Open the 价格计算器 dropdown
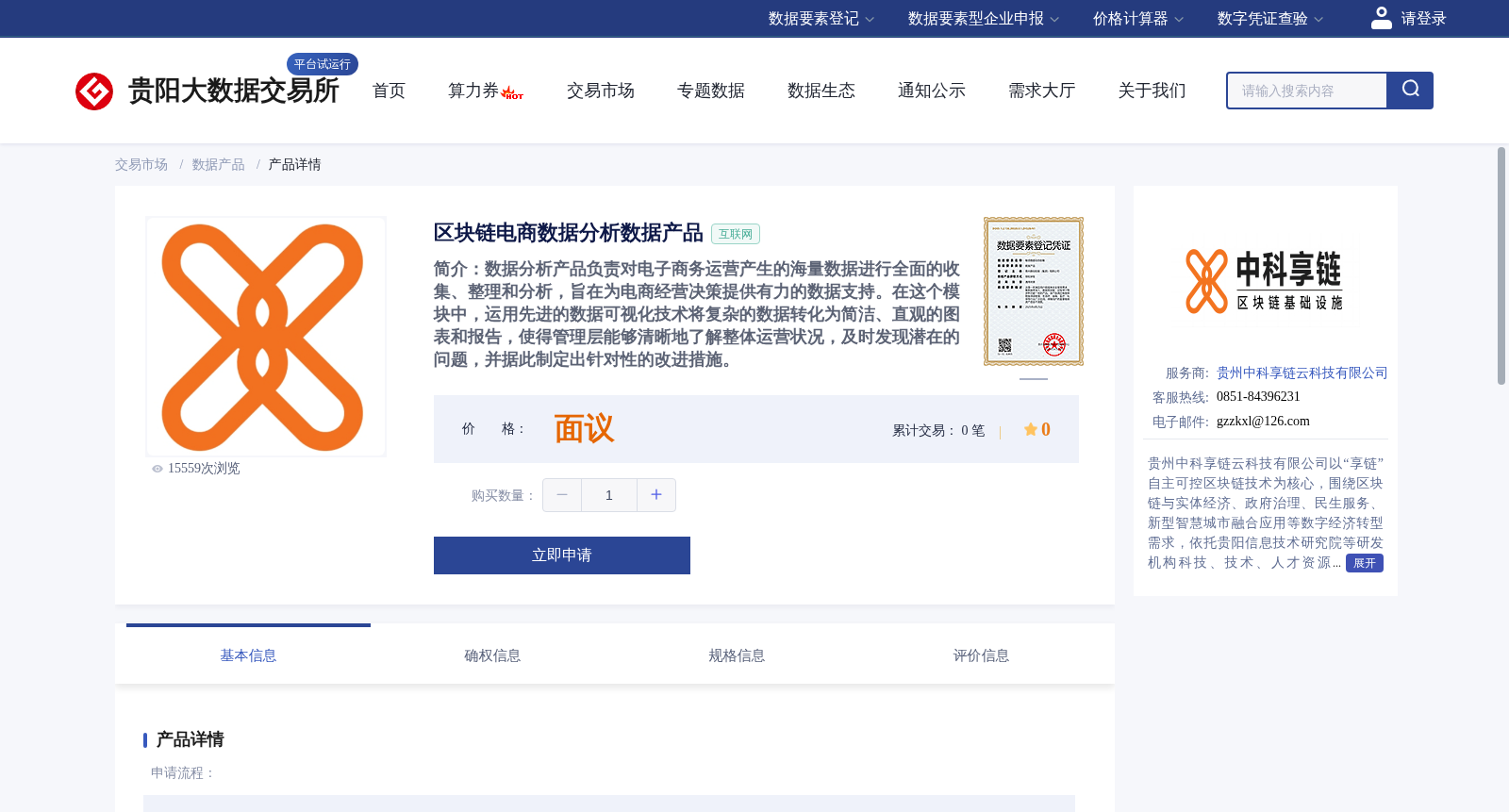The height and width of the screenshot is (812, 1509). (1137, 19)
